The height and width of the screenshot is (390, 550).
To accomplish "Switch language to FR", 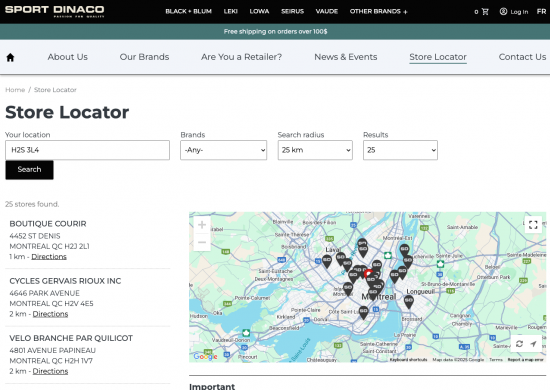I will (x=541, y=12).
